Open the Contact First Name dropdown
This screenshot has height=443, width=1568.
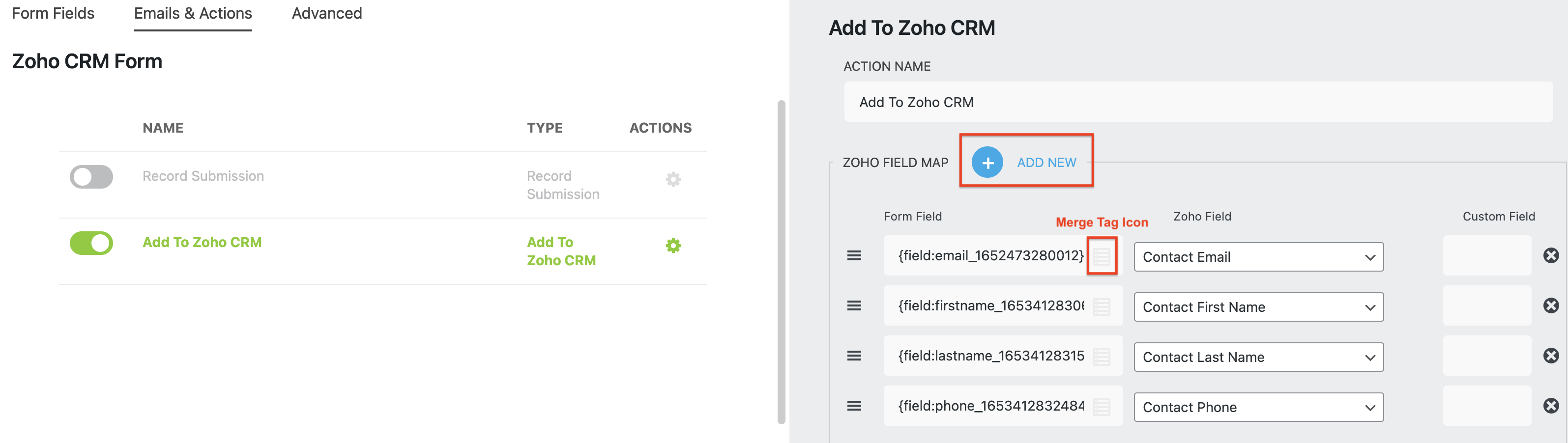[1258, 306]
